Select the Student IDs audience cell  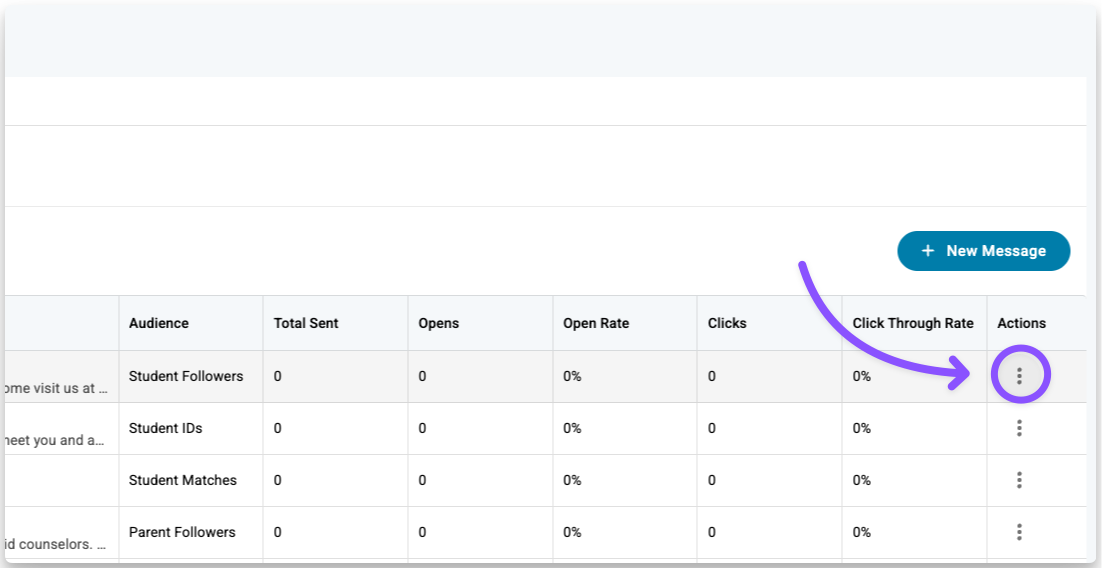coord(166,428)
